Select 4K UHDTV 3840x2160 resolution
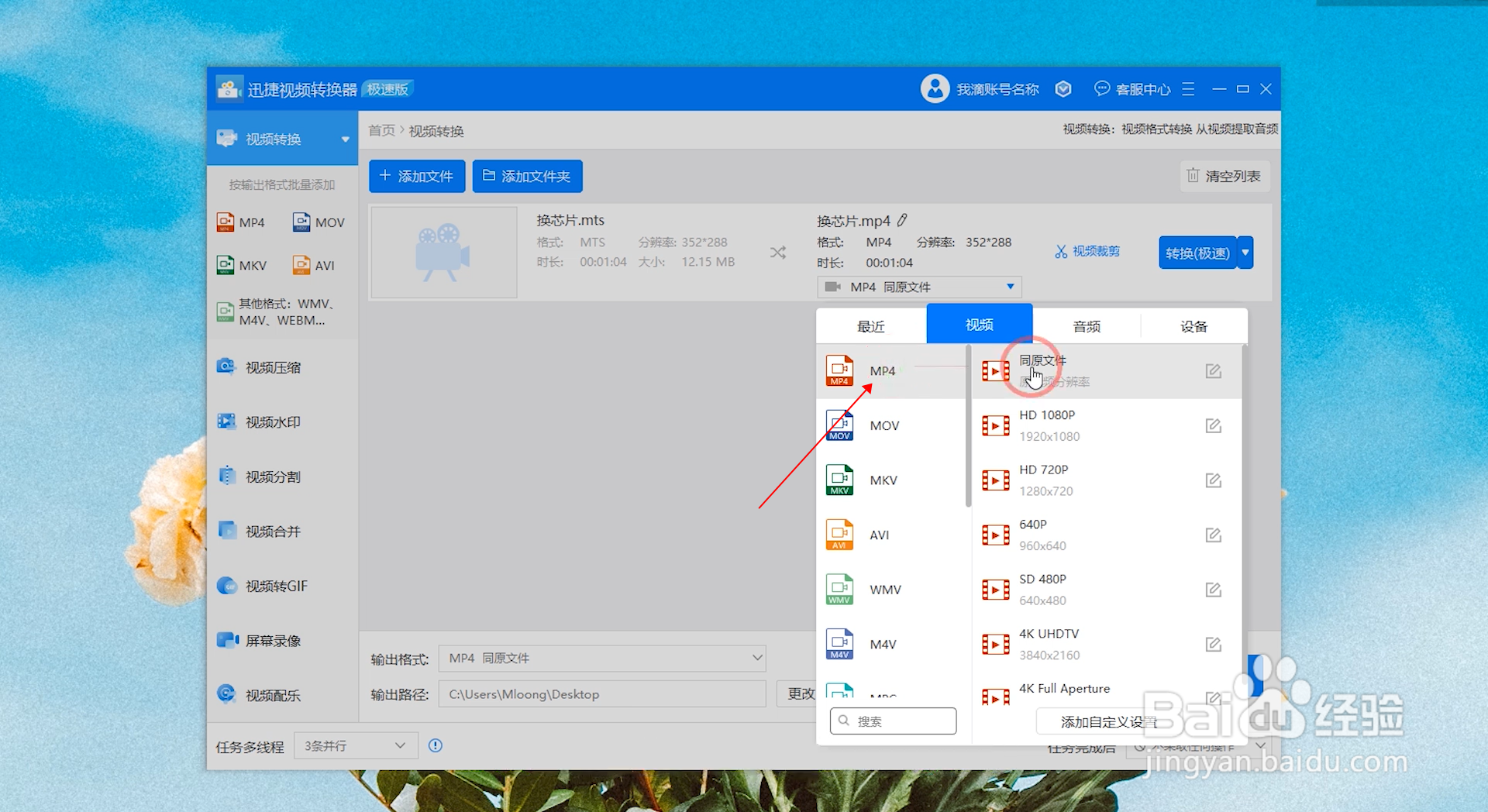The width and height of the screenshot is (1488, 812). [x=1107, y=644]
